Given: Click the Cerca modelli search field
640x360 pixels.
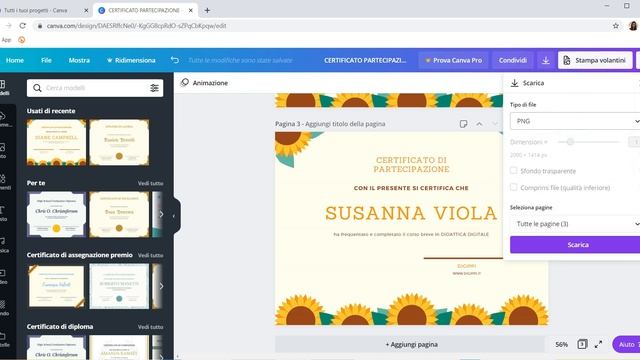Looking at the screenshot, I should (x=95, y=88).
